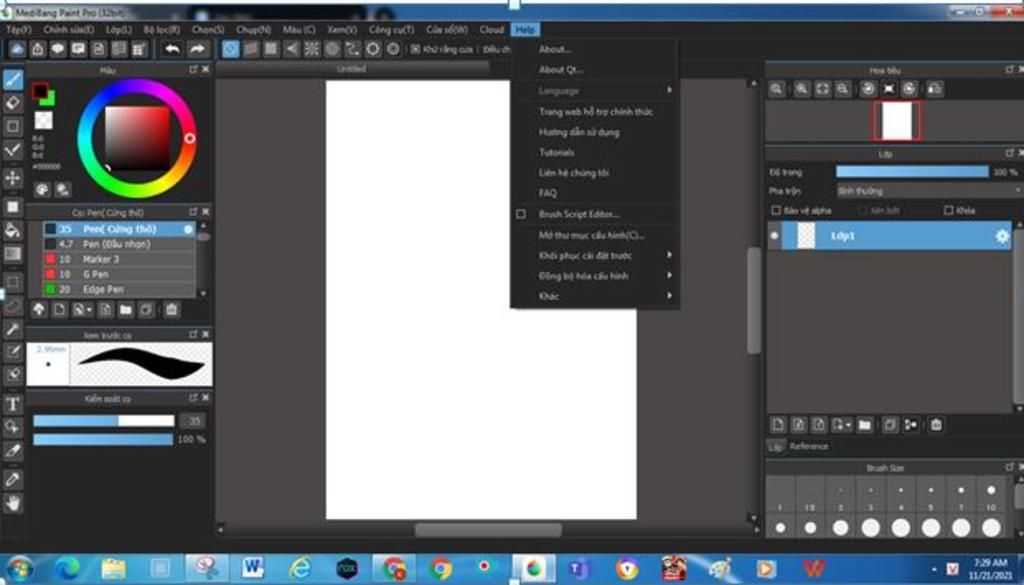Image resolution: width=1024 pixels, height=585 pixels.
Task: Tick the Khóa lock checkbox
Action: tap(949, 211)
